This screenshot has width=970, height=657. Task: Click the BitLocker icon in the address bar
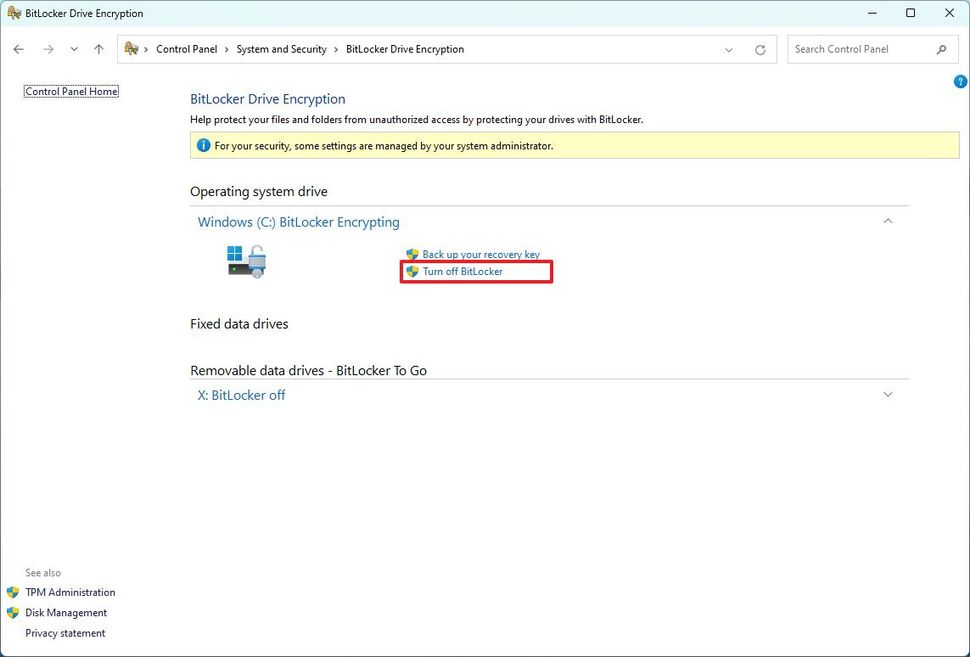point(131,48)
